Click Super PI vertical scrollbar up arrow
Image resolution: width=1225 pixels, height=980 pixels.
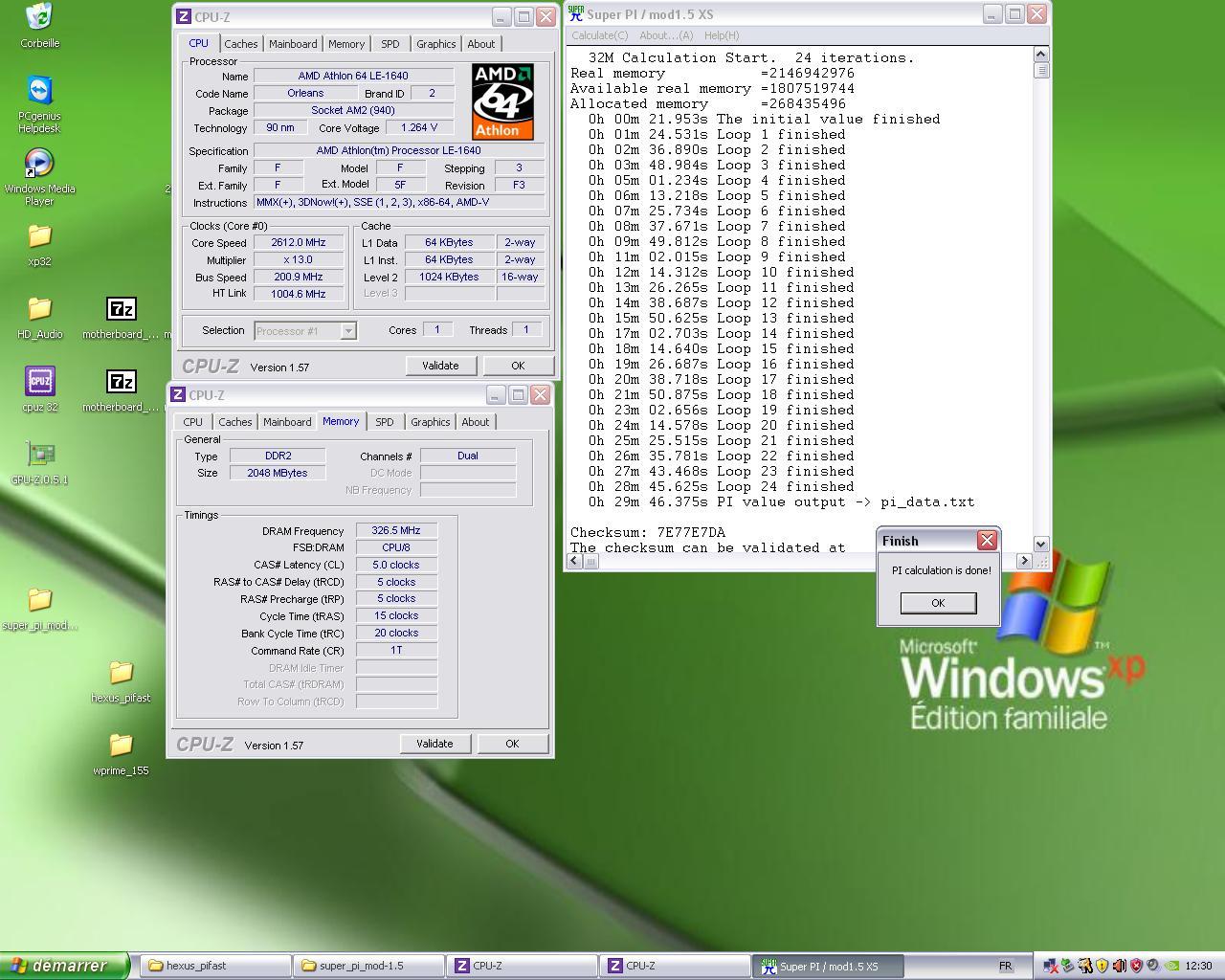click(1041, 55)
